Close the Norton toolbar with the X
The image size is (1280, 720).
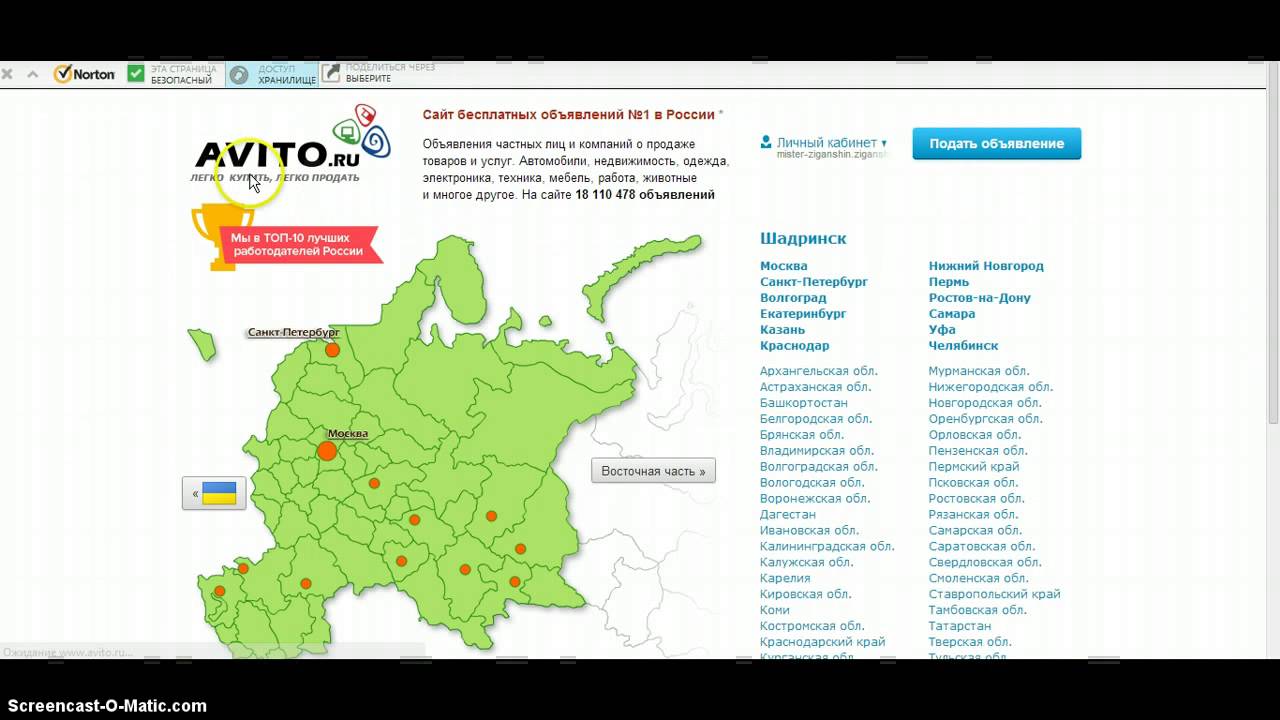pyautogui.click(x=6, y=74)
